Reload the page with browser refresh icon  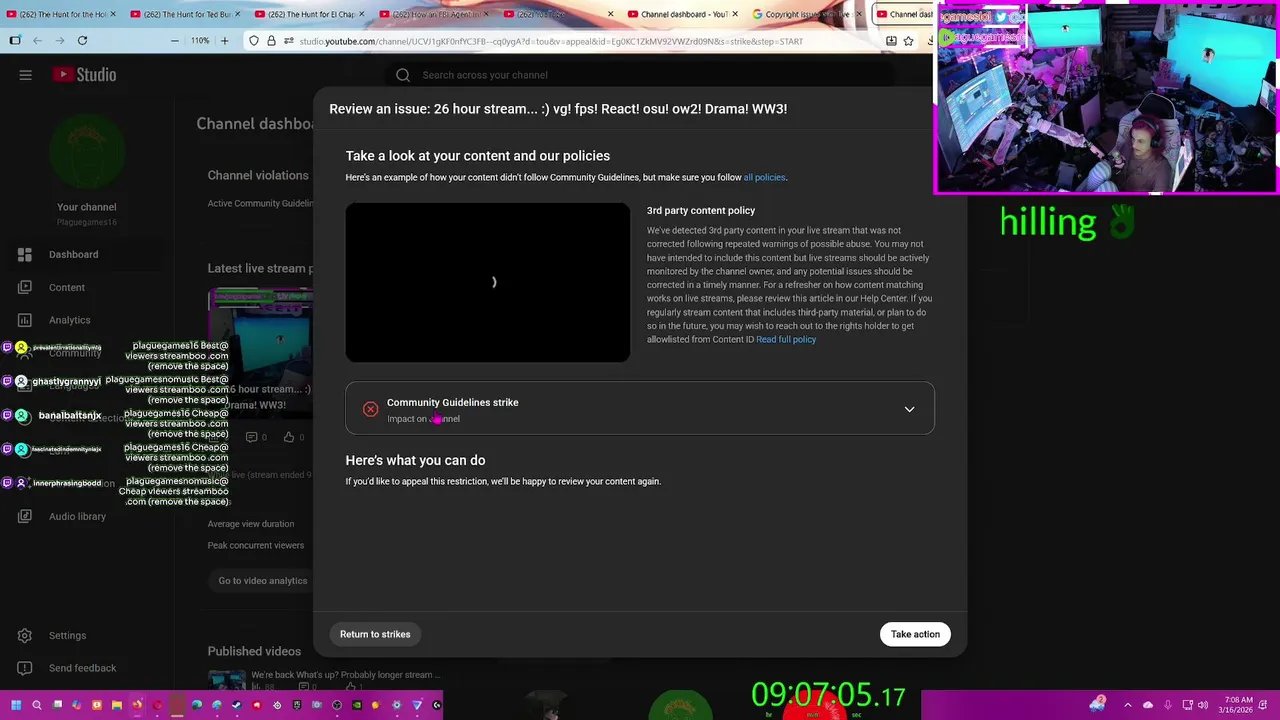[82, 41]
